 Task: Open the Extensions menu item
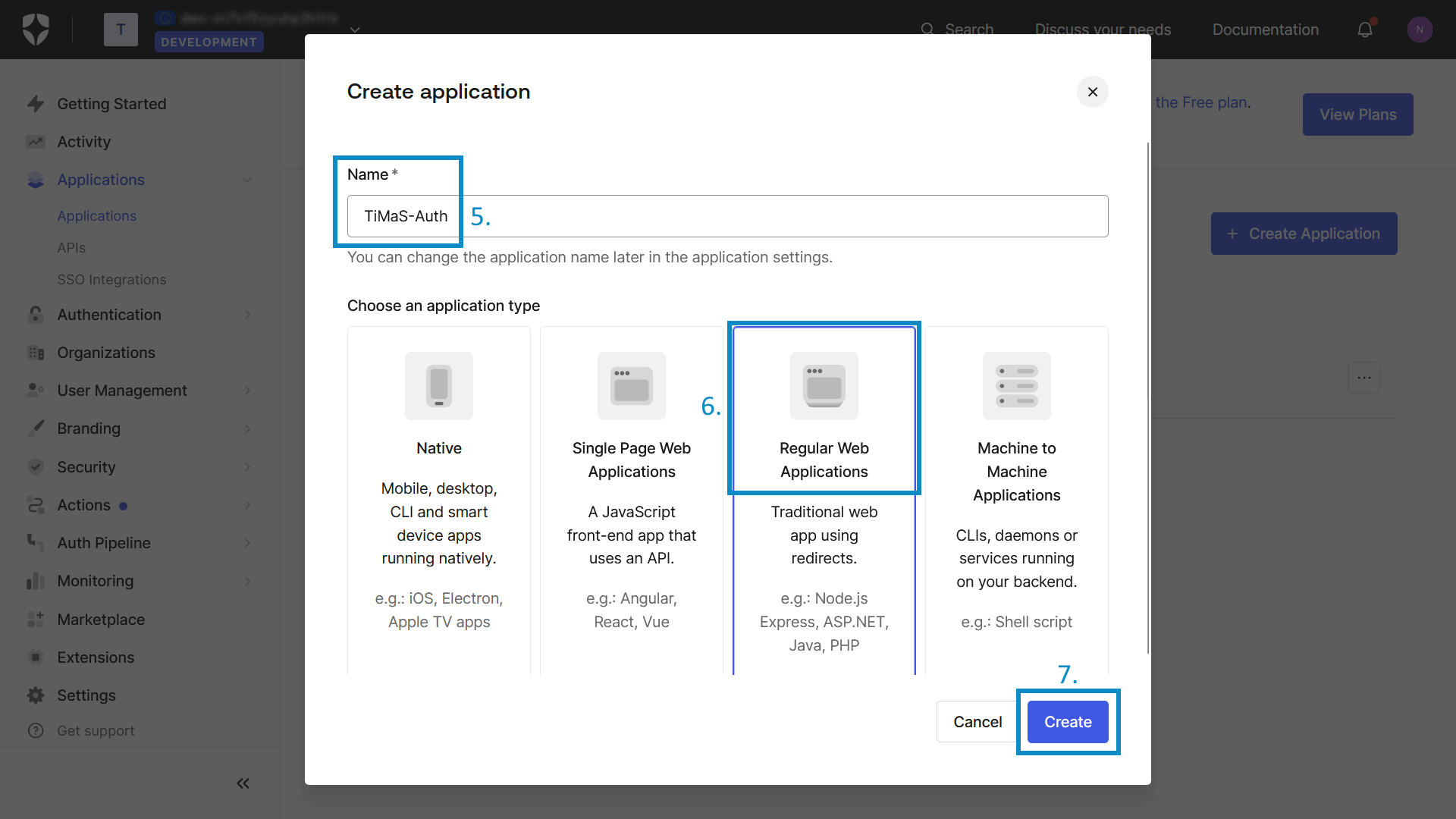coord(96,657)
